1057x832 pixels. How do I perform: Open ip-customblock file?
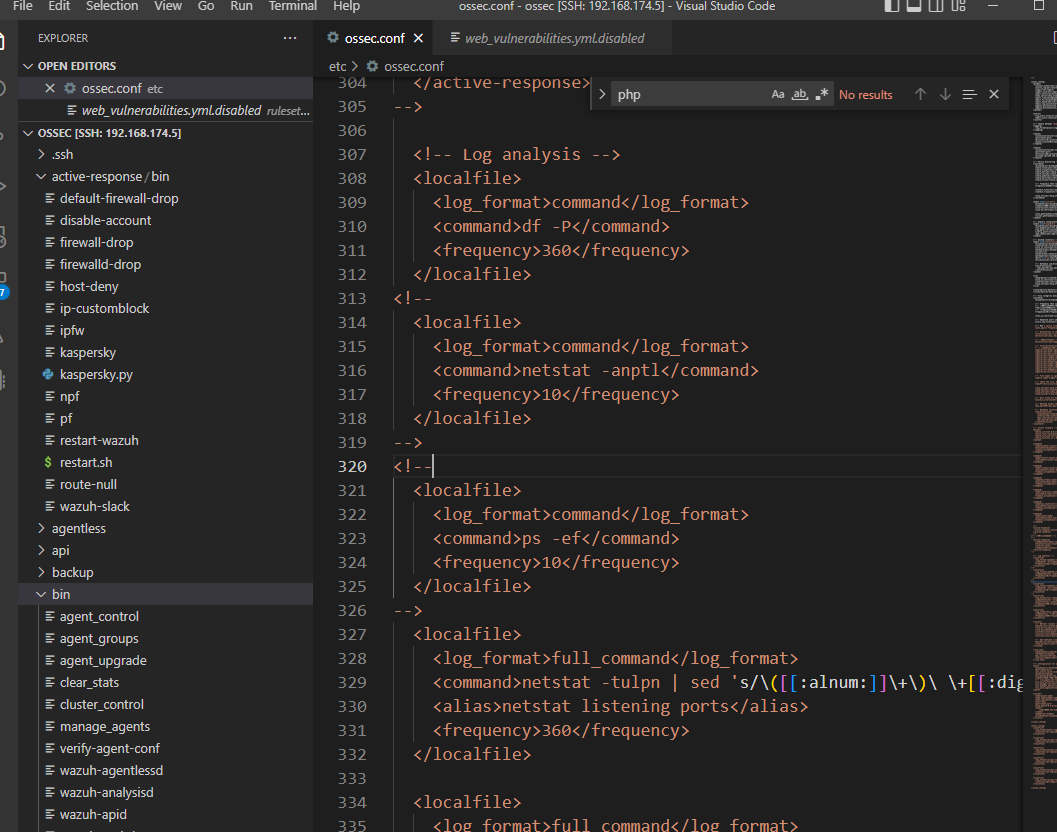[104, 308]
